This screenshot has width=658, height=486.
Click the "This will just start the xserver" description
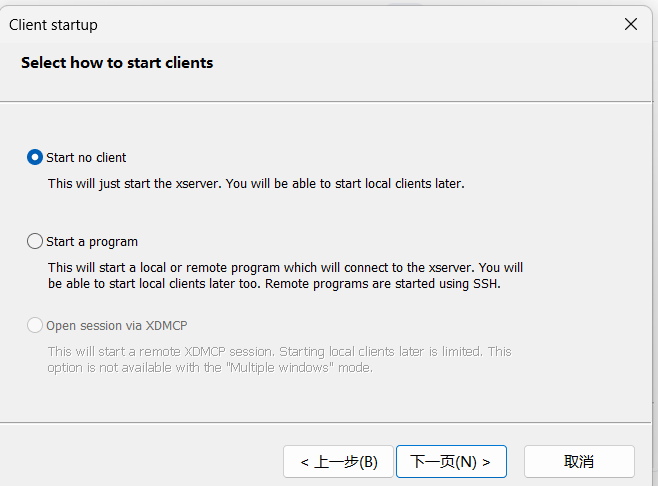(x=256, y=184)
